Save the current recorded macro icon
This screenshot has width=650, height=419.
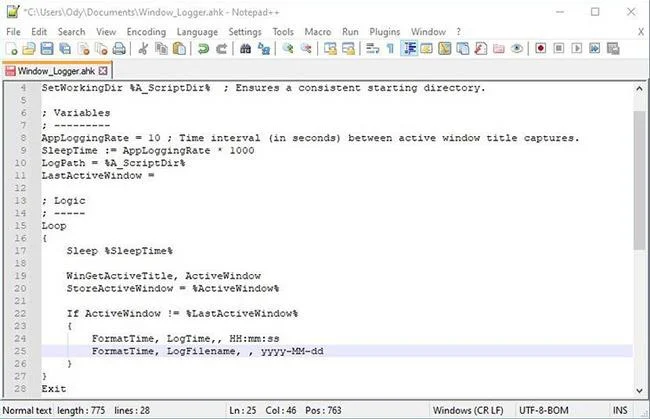[613, 49]
